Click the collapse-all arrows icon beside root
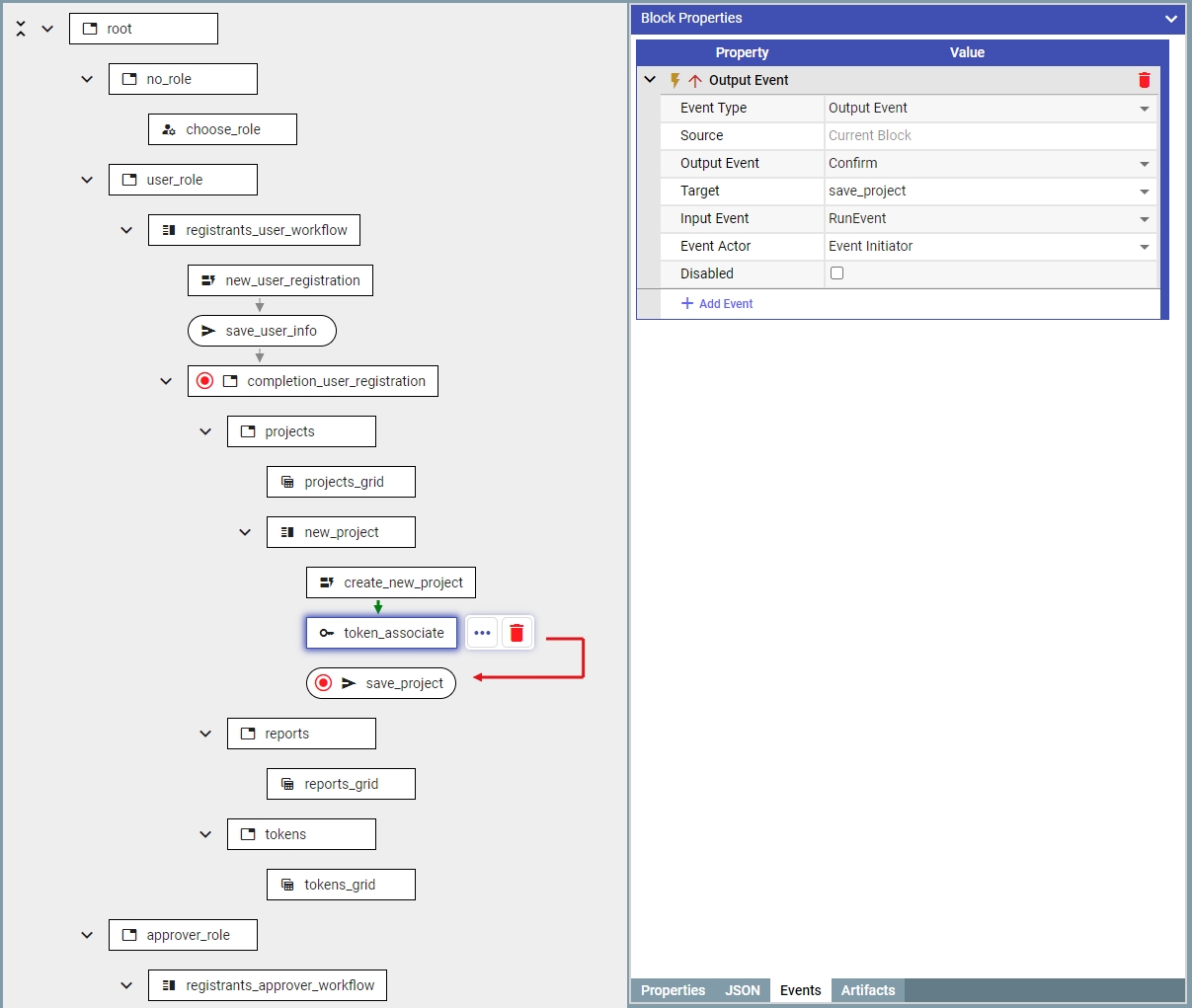 coord(21,29)
